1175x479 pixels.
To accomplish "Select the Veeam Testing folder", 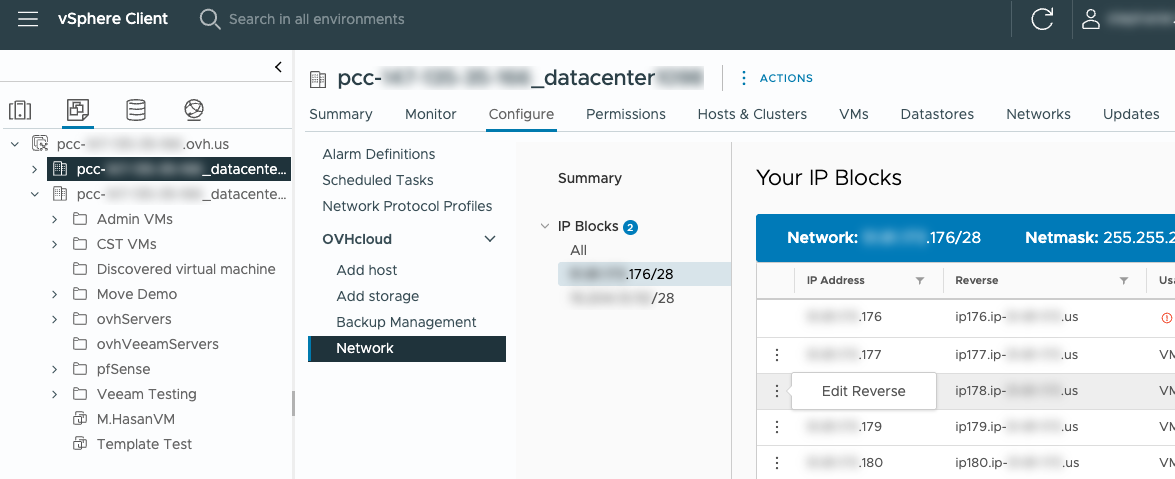I will [x=147, y=394].
